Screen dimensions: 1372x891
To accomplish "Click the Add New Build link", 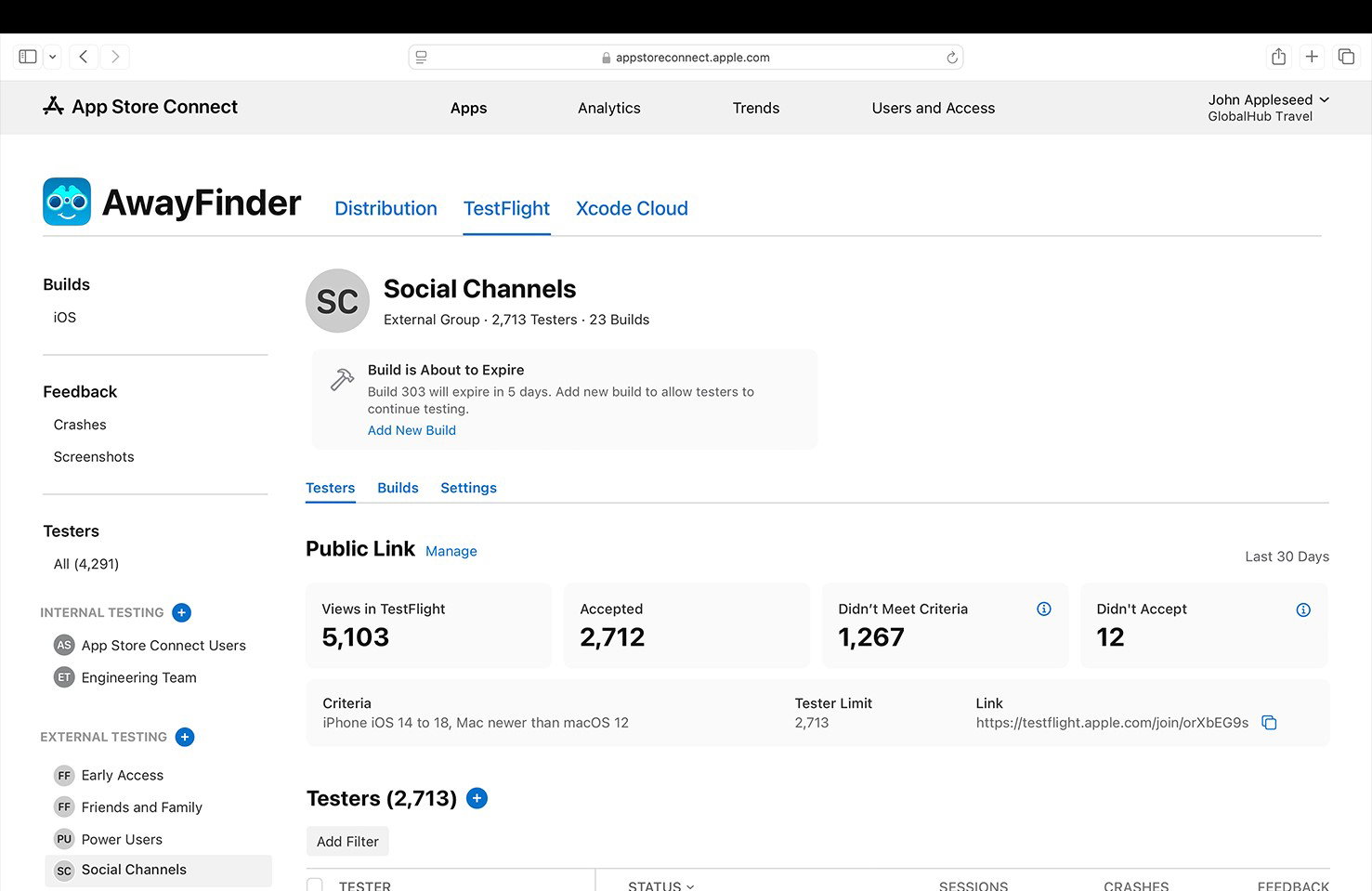I will click(412, 430).
